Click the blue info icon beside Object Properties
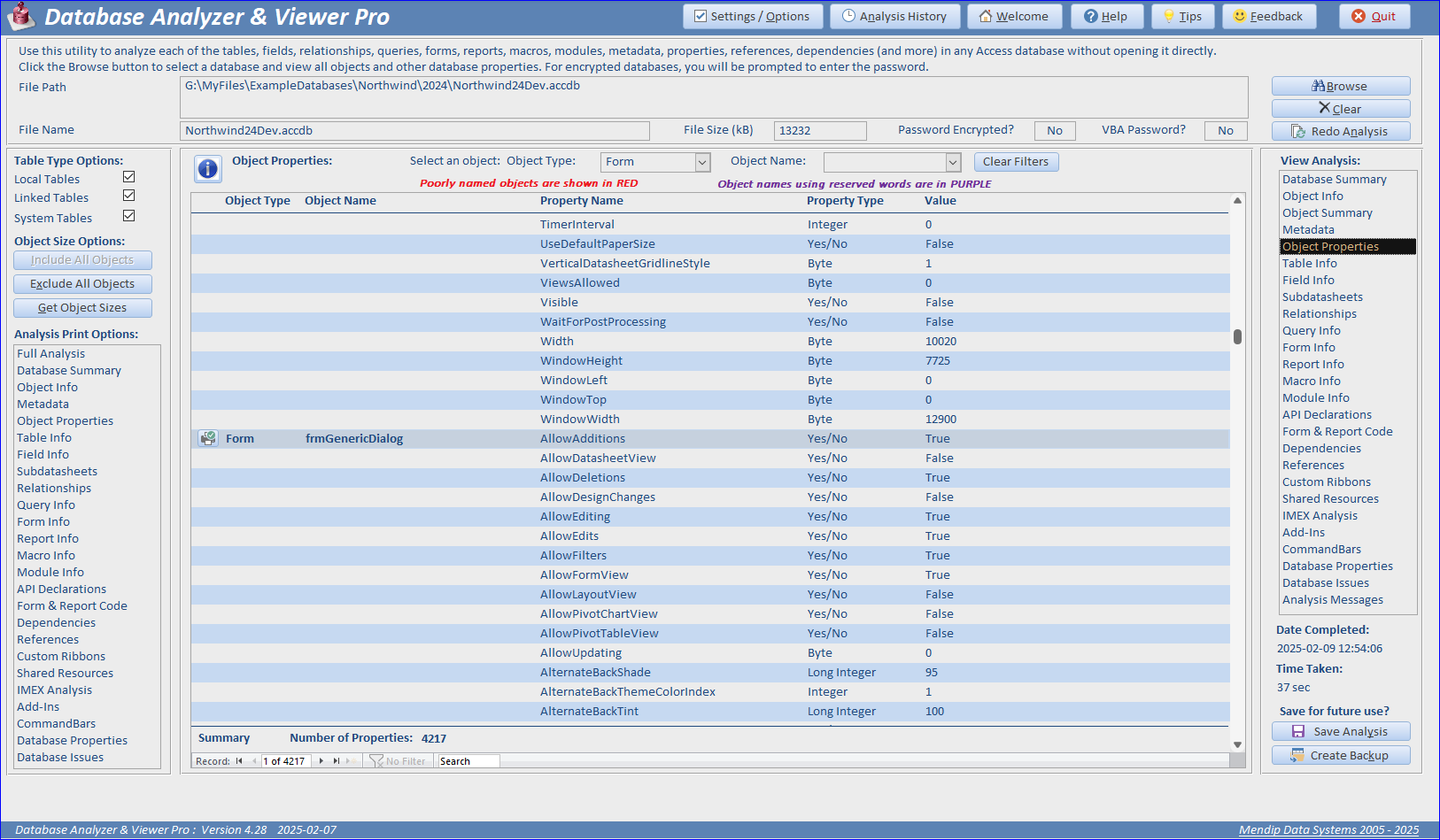The height and width of the screenshot is (840, 1440). pos(207,169)
